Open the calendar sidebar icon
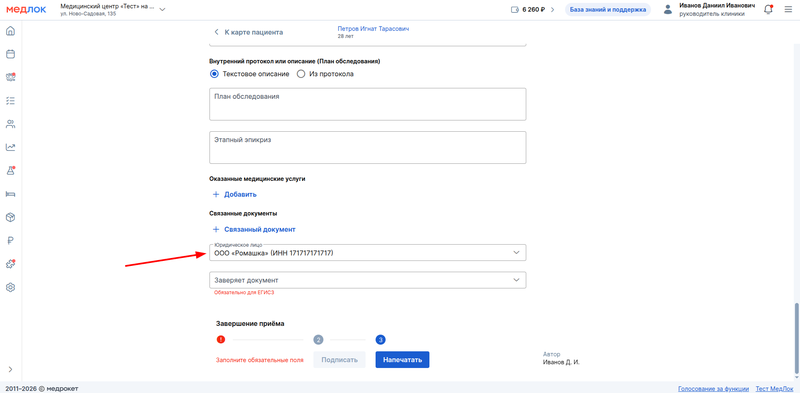This screenshot has width=800, height=393. [10, 54]
